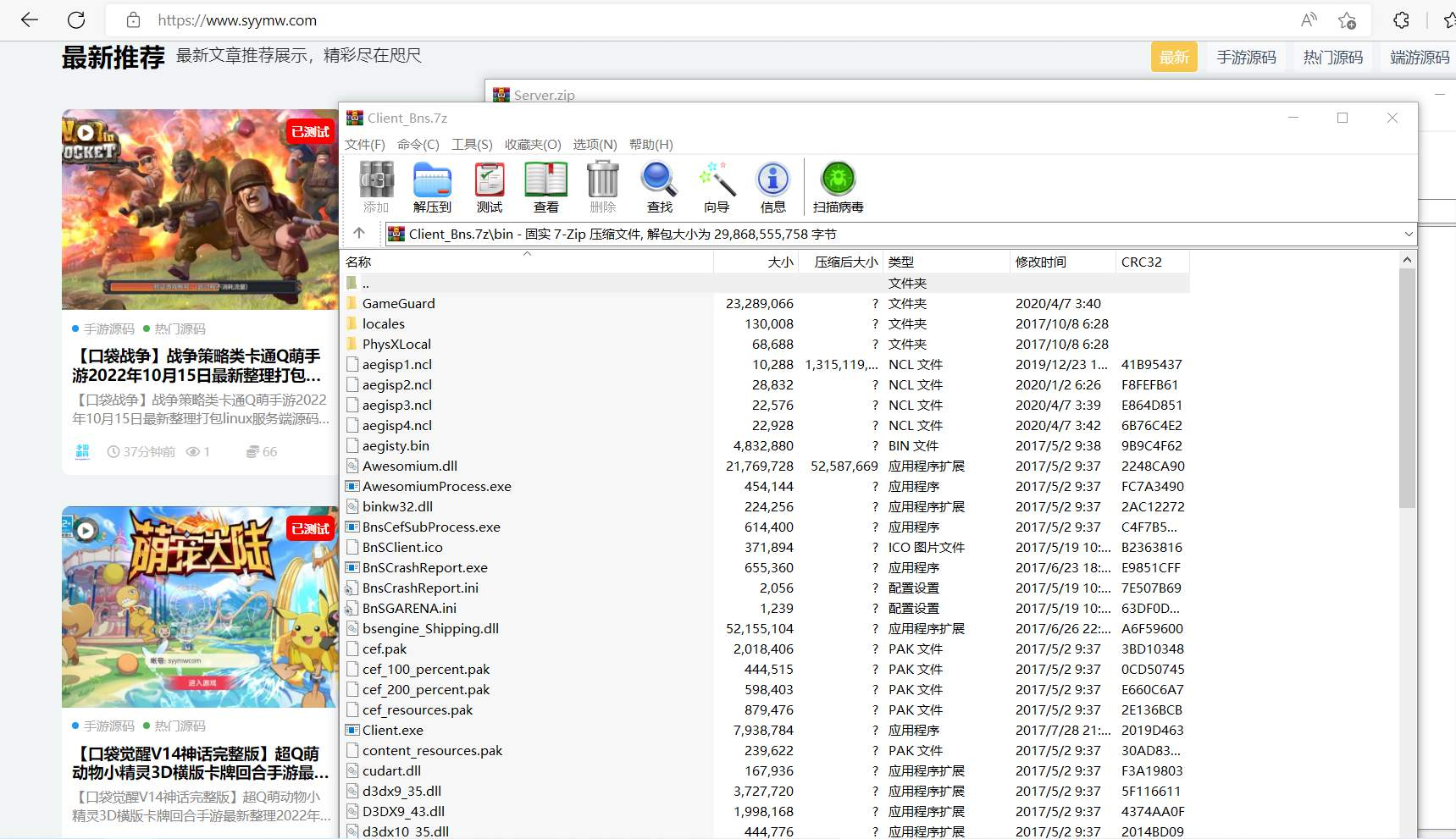The image size is (1456, 839).
Task: Select the Client.exe file row
Action: click(767, 730)
